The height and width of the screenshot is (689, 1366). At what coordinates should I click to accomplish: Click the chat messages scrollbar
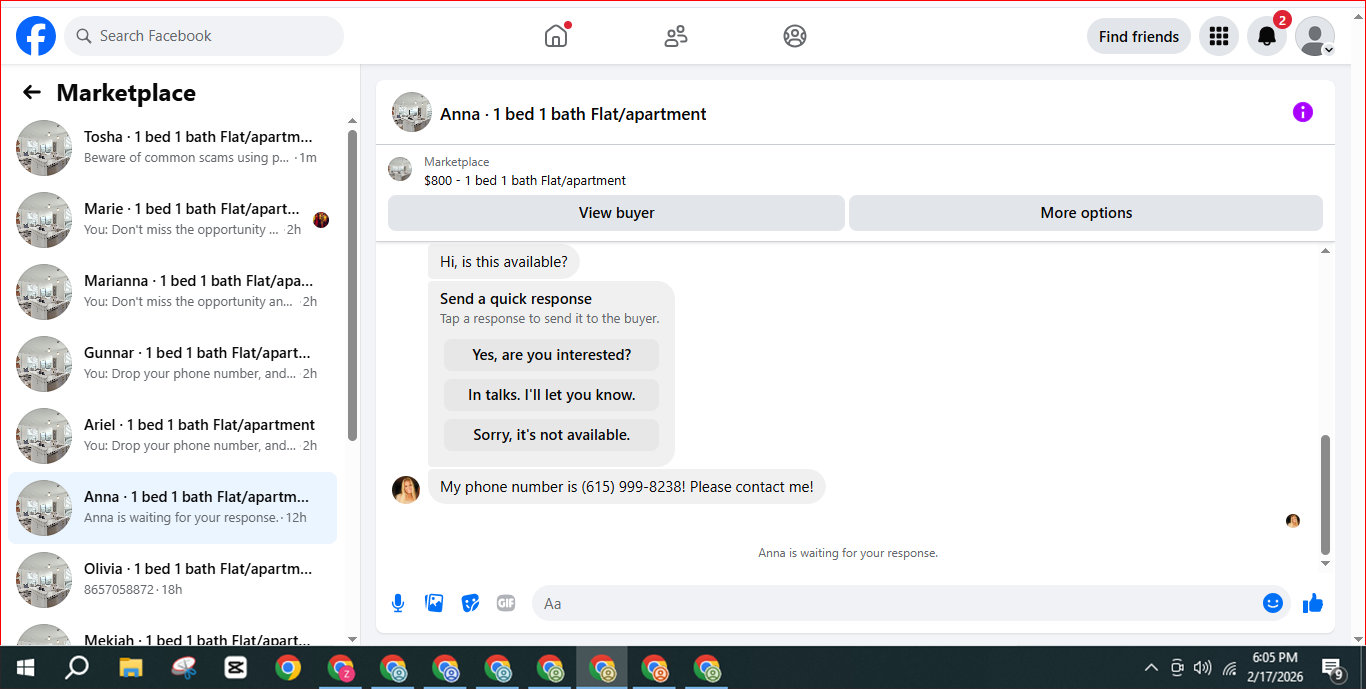click(x=1326, y=495)
